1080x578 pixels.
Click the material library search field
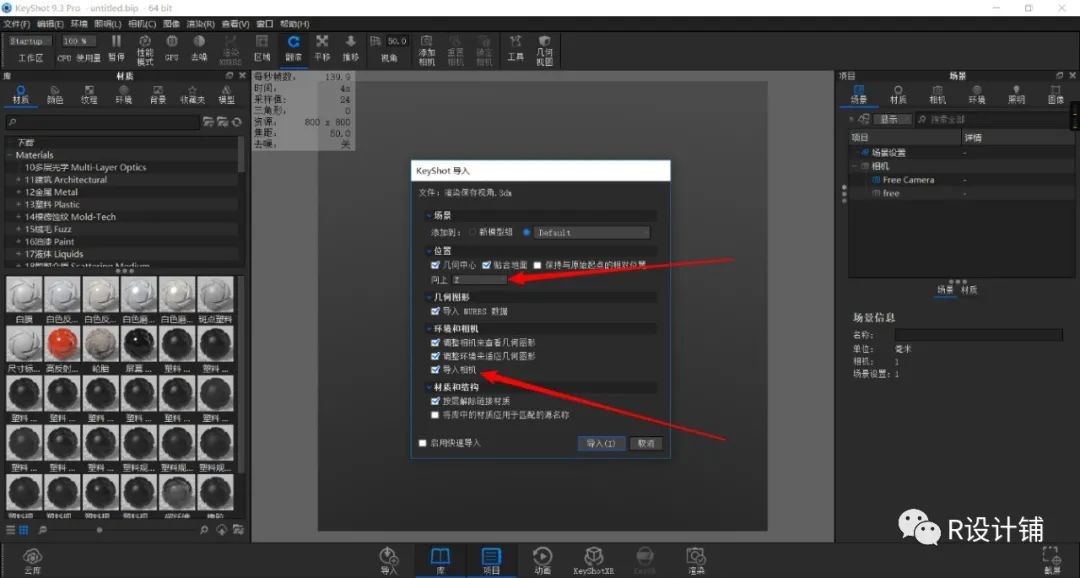103,123
